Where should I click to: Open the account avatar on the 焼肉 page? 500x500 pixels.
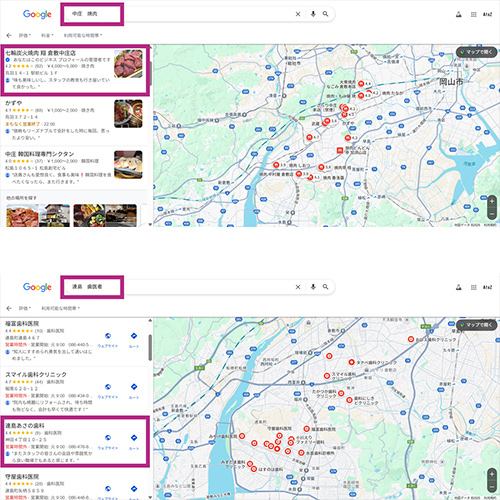click(487, 14)
